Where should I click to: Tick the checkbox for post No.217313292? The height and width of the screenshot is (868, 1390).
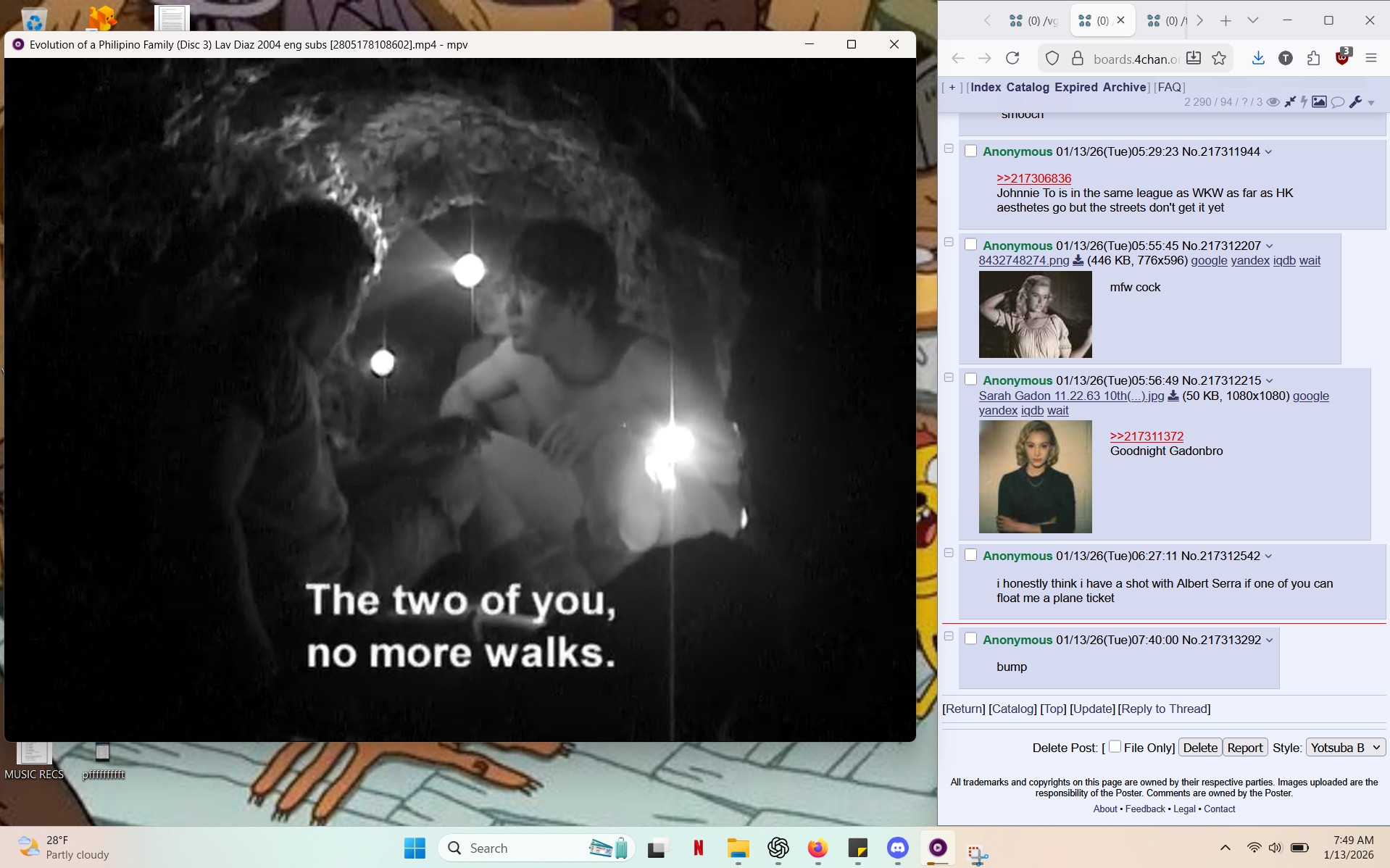click(x=970, y=639)
